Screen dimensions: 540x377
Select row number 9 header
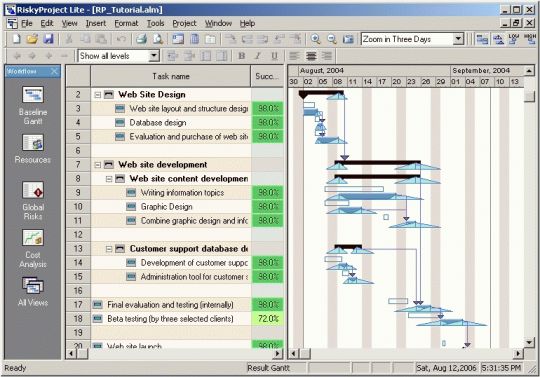[78, 192]
